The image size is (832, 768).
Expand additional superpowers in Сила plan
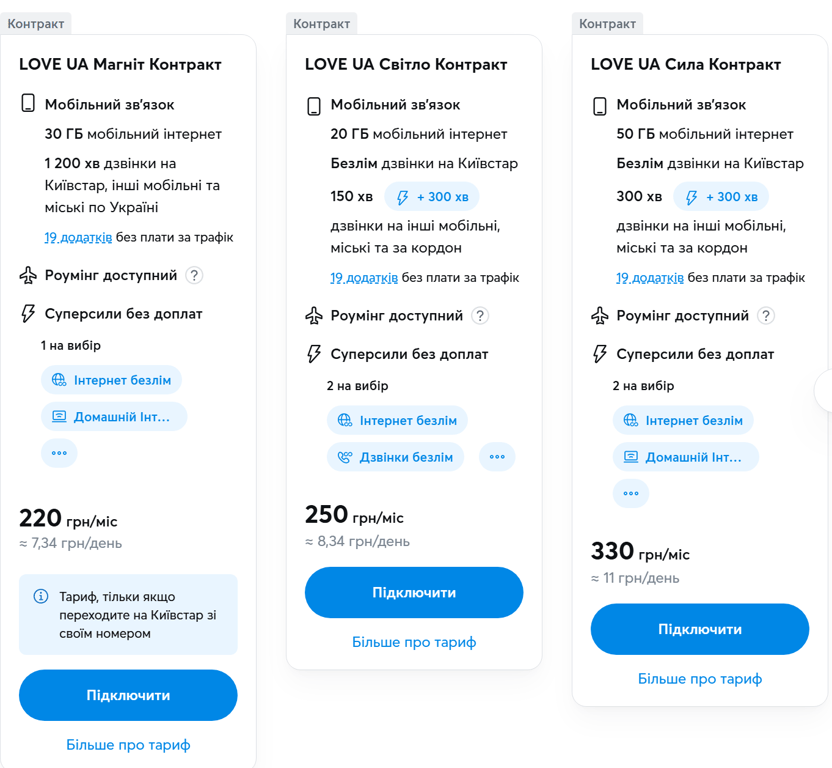click(631, 493)
